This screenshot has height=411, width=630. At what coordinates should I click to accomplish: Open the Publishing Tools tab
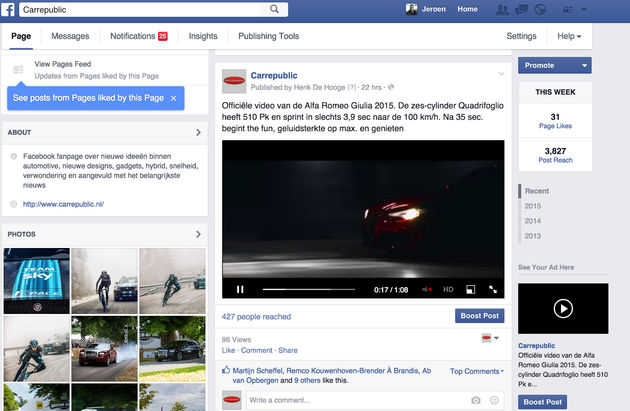click(268, 36)
